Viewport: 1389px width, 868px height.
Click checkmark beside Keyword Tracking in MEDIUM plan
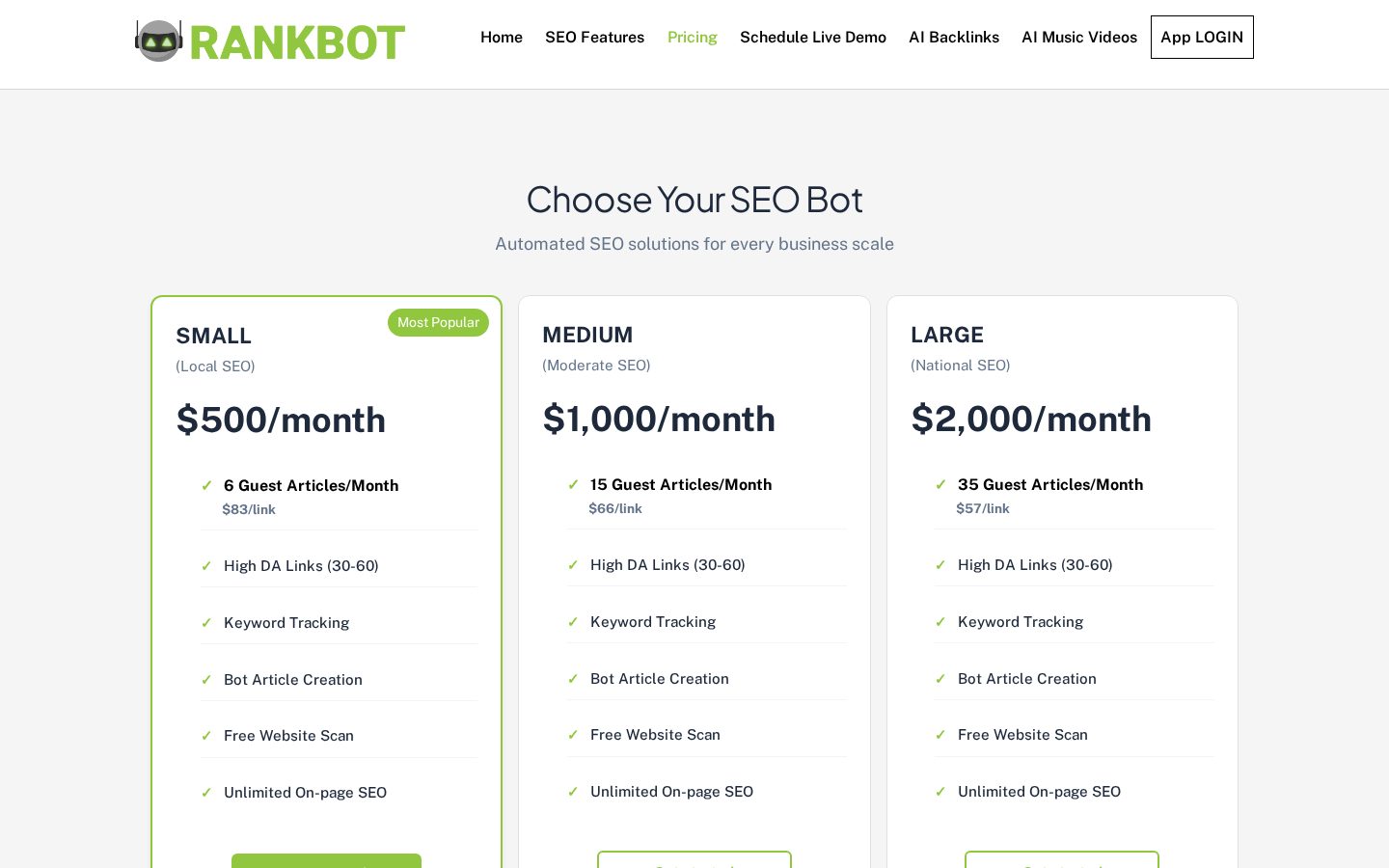coord(573,621)
